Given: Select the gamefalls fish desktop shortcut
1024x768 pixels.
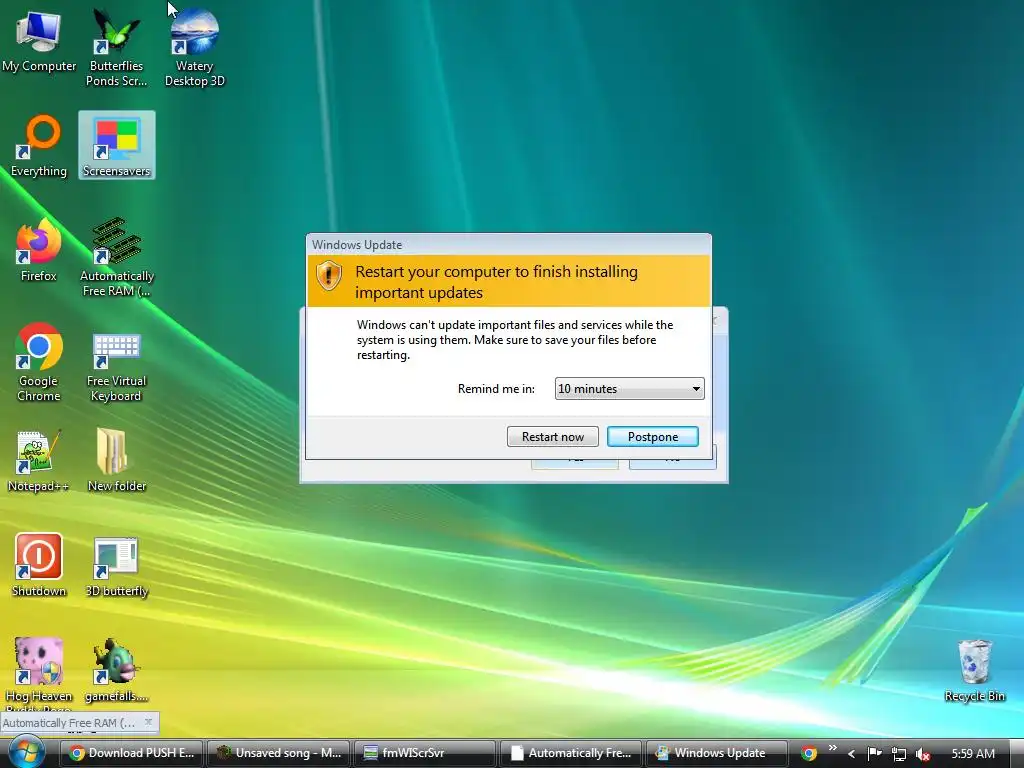Looking at the screenshot, I should 116,671.
